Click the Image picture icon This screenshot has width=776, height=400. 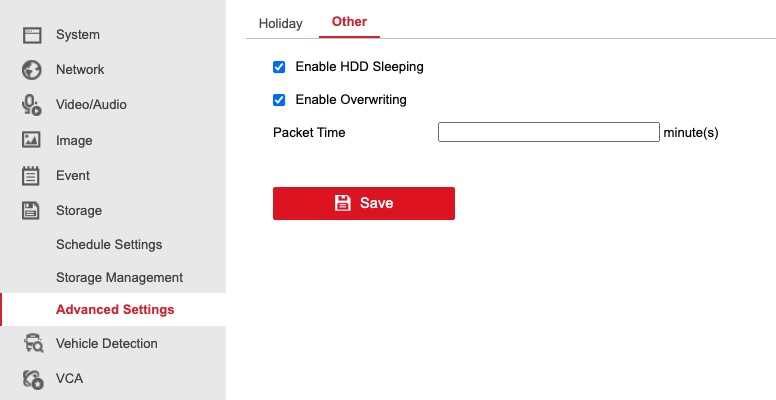click(x=32, y=140)
